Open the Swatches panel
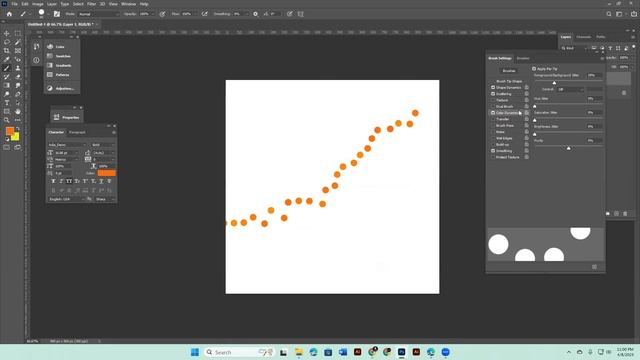This screenshot has height=360, width=640. (x=59, y=56)
